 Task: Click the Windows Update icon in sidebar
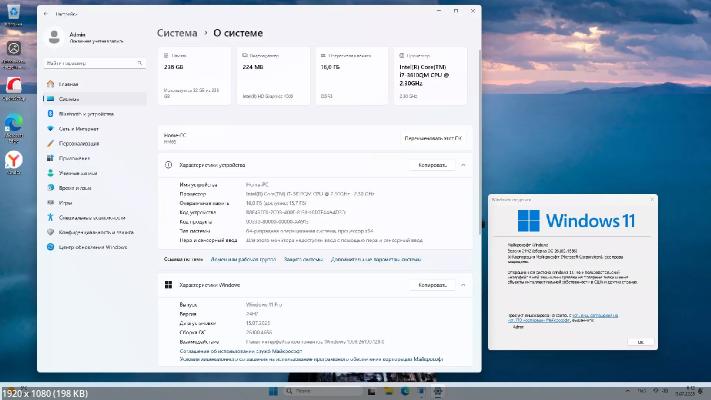click(x=50, y=247)
